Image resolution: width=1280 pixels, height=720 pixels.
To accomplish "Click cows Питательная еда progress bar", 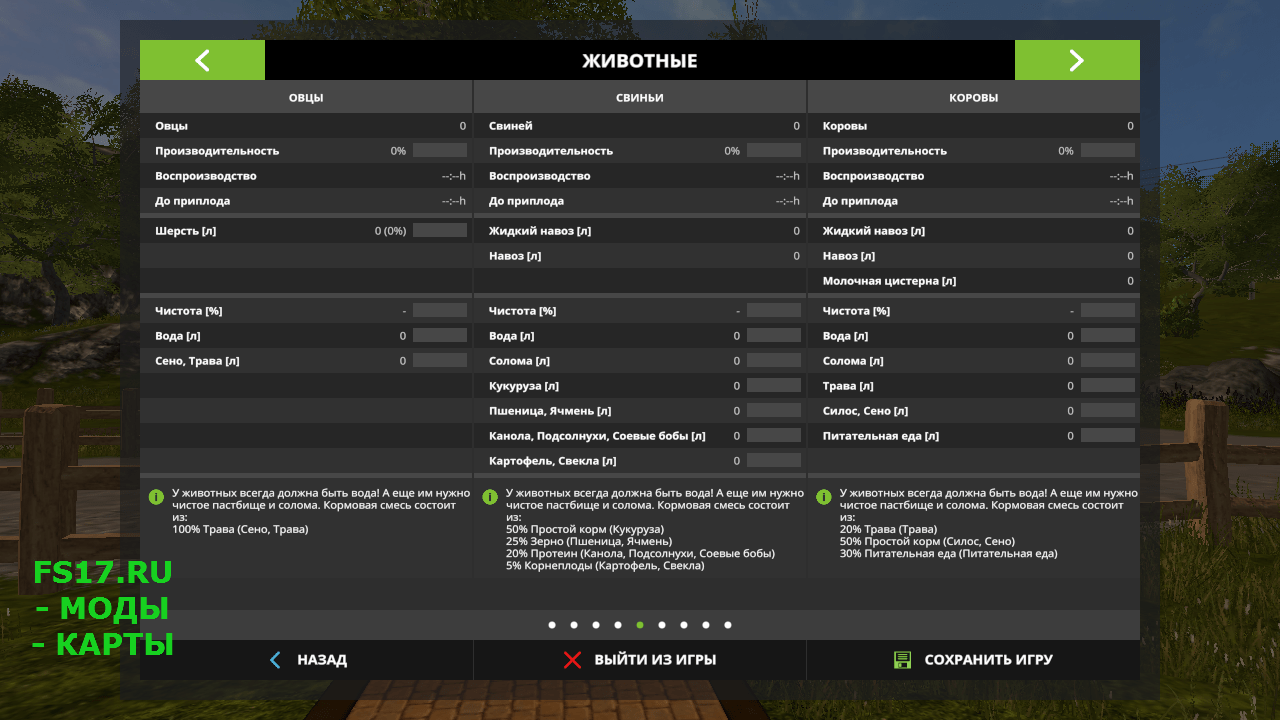I will point(1108,435).
